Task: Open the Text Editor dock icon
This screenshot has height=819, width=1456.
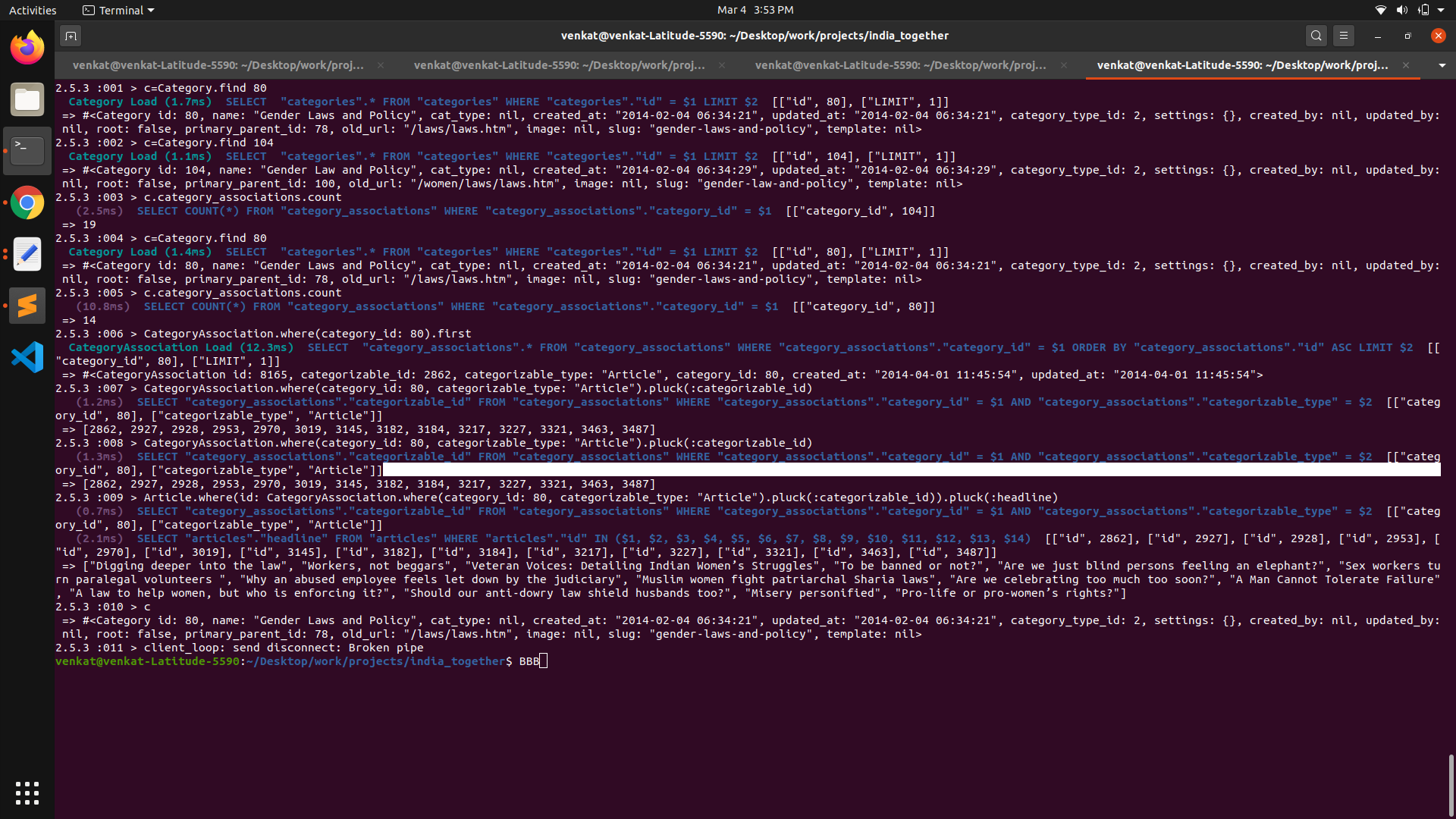Action: 27,254
